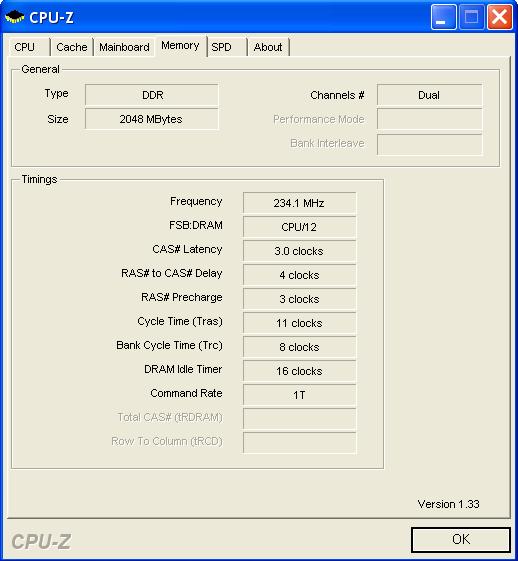Open the SPD tab
Image resolution: width=518 pixels, height=561 pixels.
pos(227,47)
